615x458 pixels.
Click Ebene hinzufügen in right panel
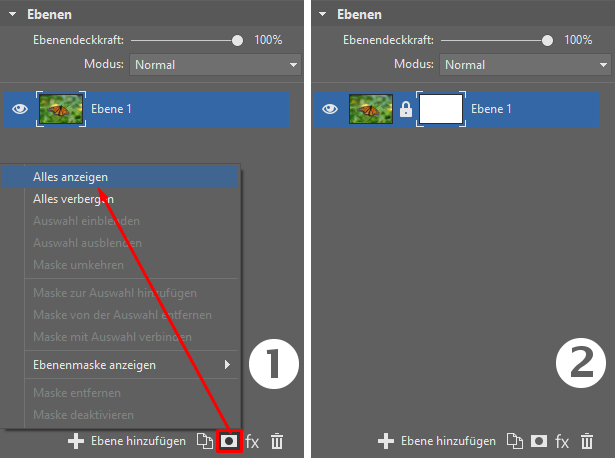click(448, 441)
